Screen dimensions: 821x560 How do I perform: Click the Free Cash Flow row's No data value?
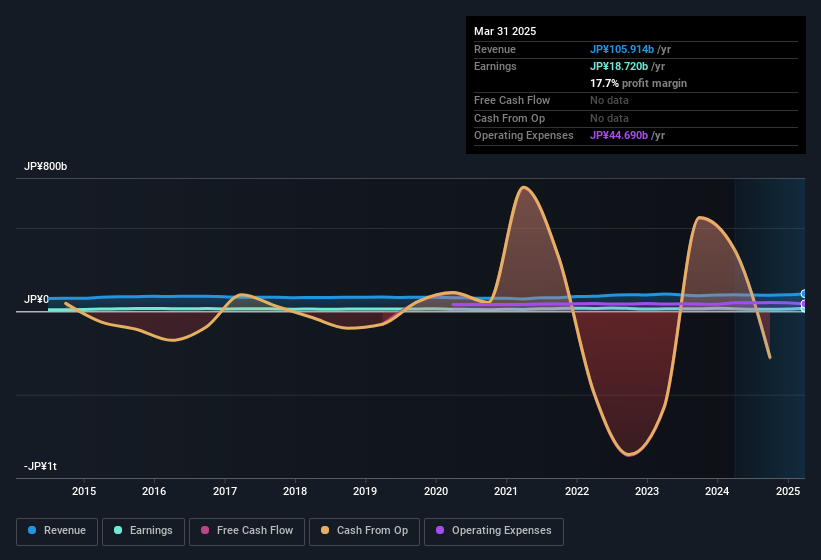pos(609,100)
